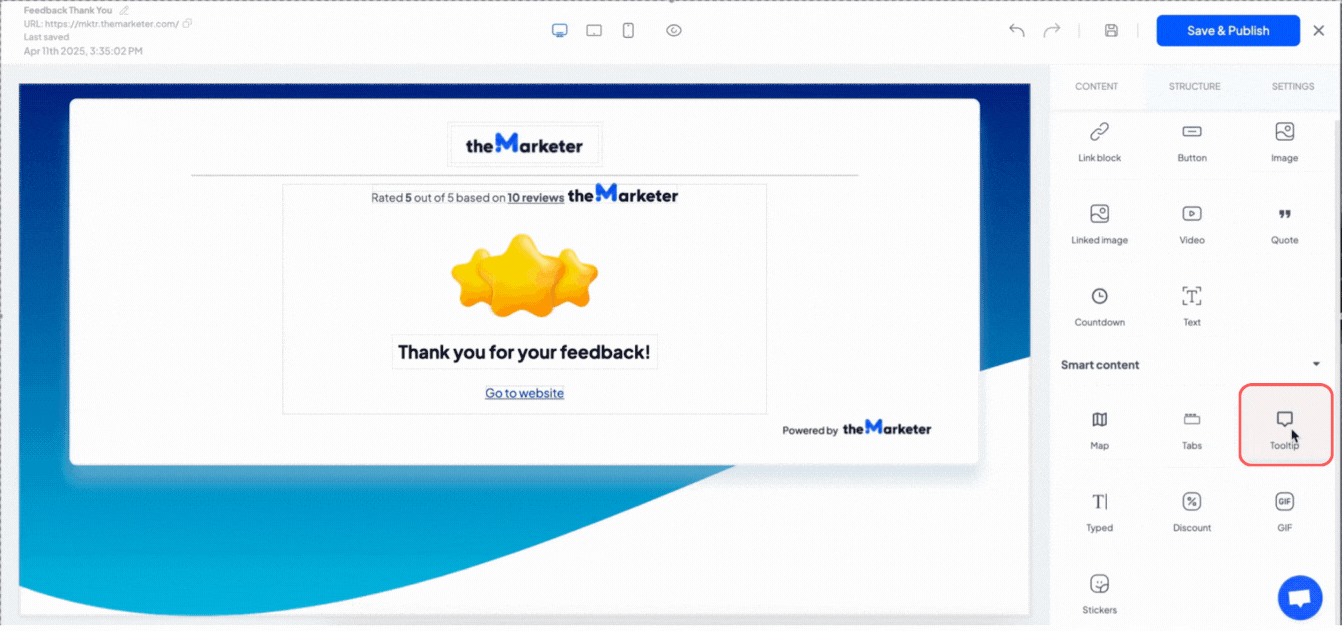Pick the Countdown content element

point(1099,306)
